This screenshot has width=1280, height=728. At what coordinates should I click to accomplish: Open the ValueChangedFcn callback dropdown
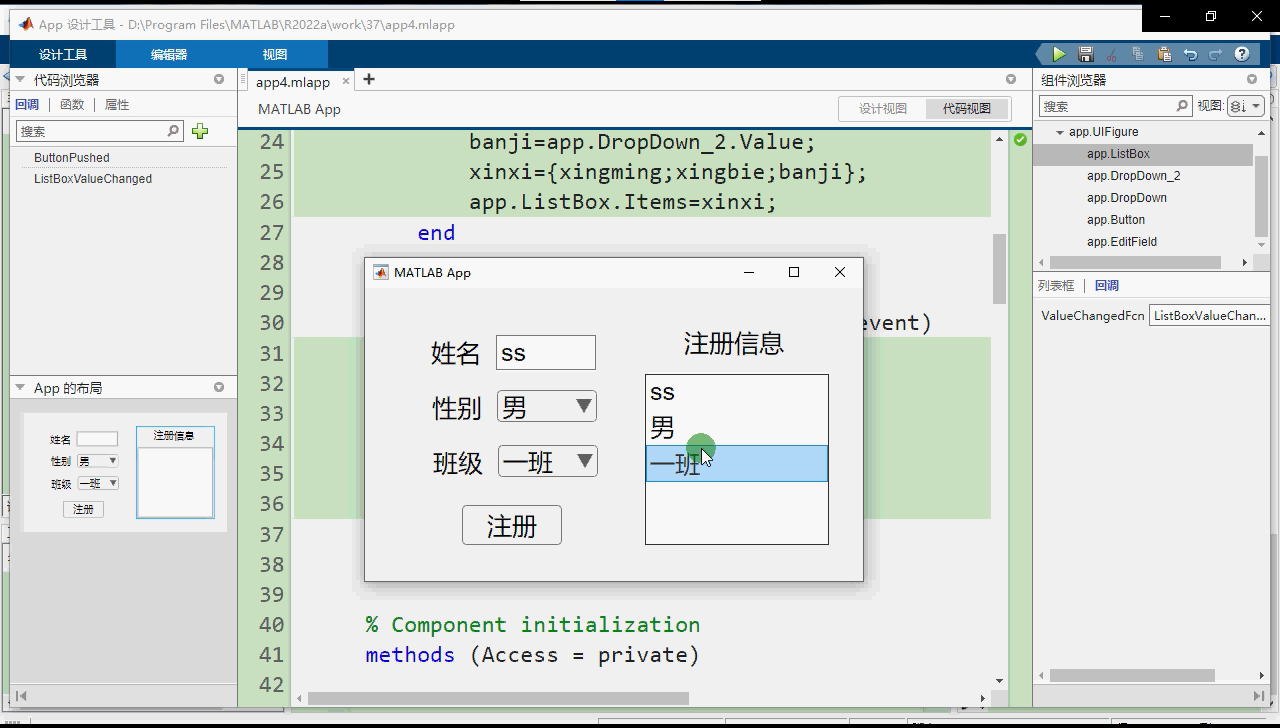pos(1209,315)
